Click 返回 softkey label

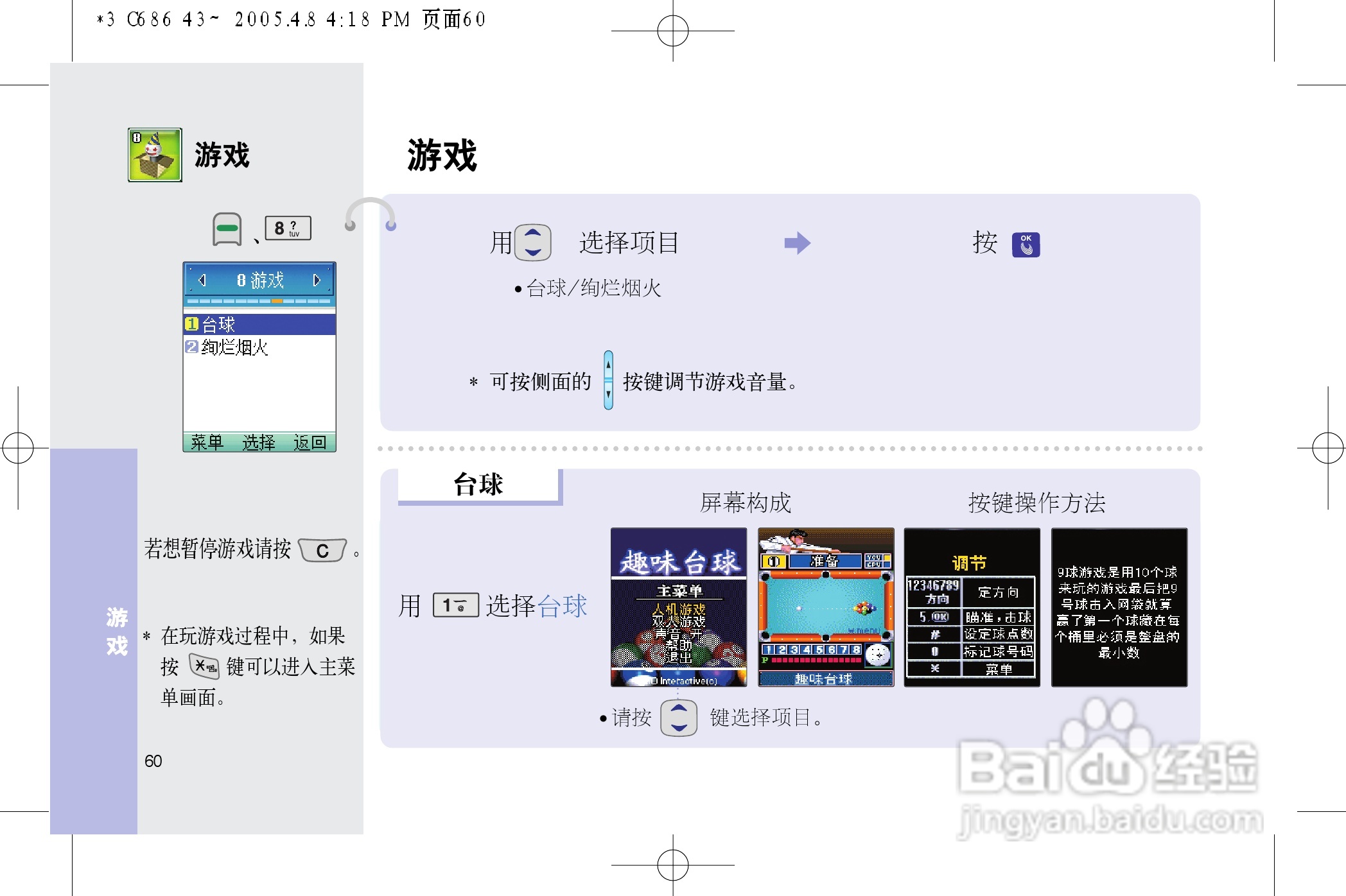pos(310,442)
